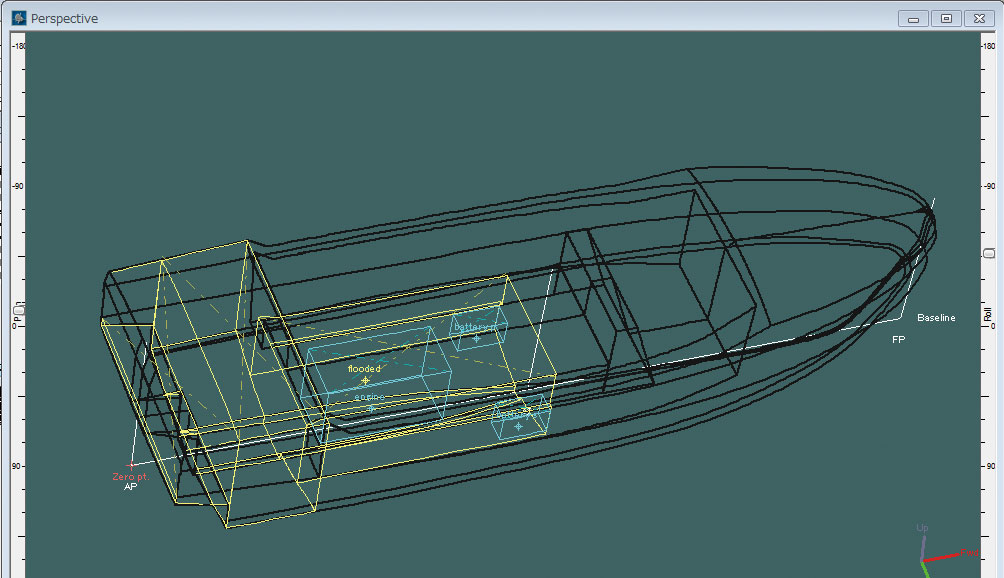1004x578 pixels.
Task: Minimize the Perspective window
Action: [x=913, y=19]
